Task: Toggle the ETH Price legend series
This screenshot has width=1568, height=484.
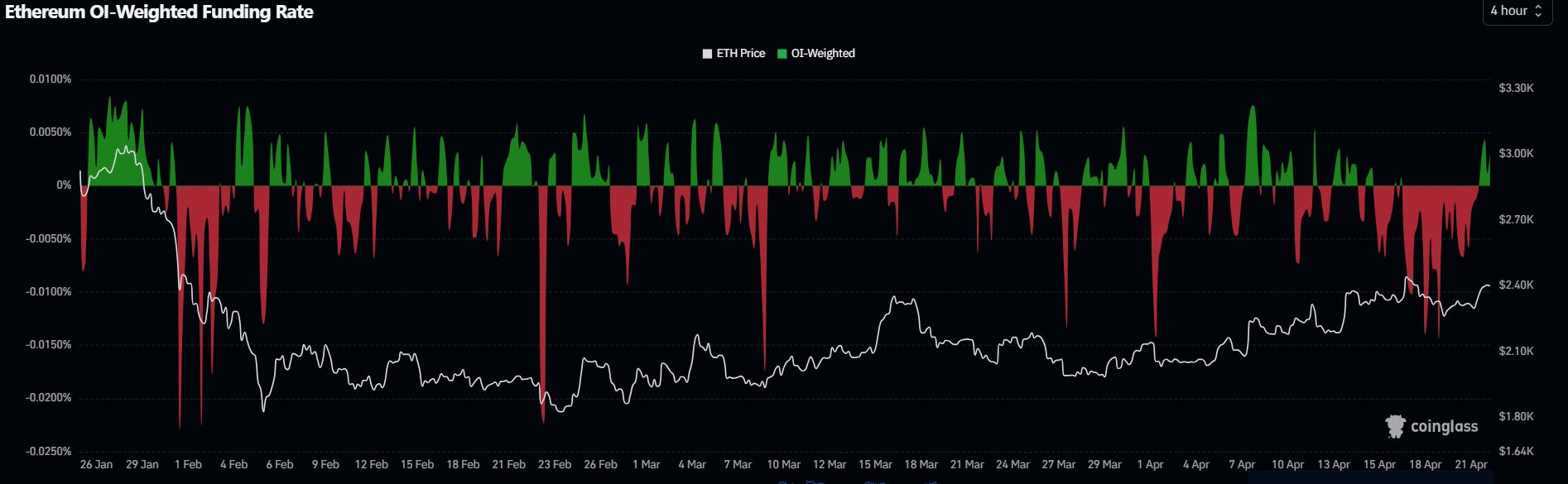Action: (740, 54)
